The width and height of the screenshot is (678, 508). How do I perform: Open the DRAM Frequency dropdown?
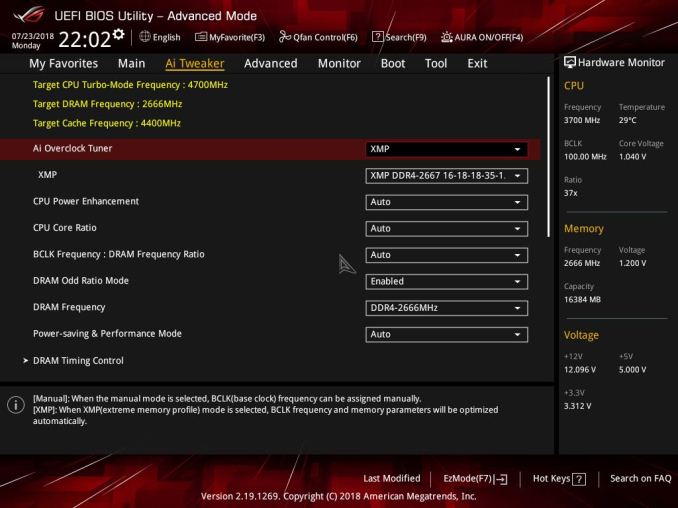pos(447,308)
